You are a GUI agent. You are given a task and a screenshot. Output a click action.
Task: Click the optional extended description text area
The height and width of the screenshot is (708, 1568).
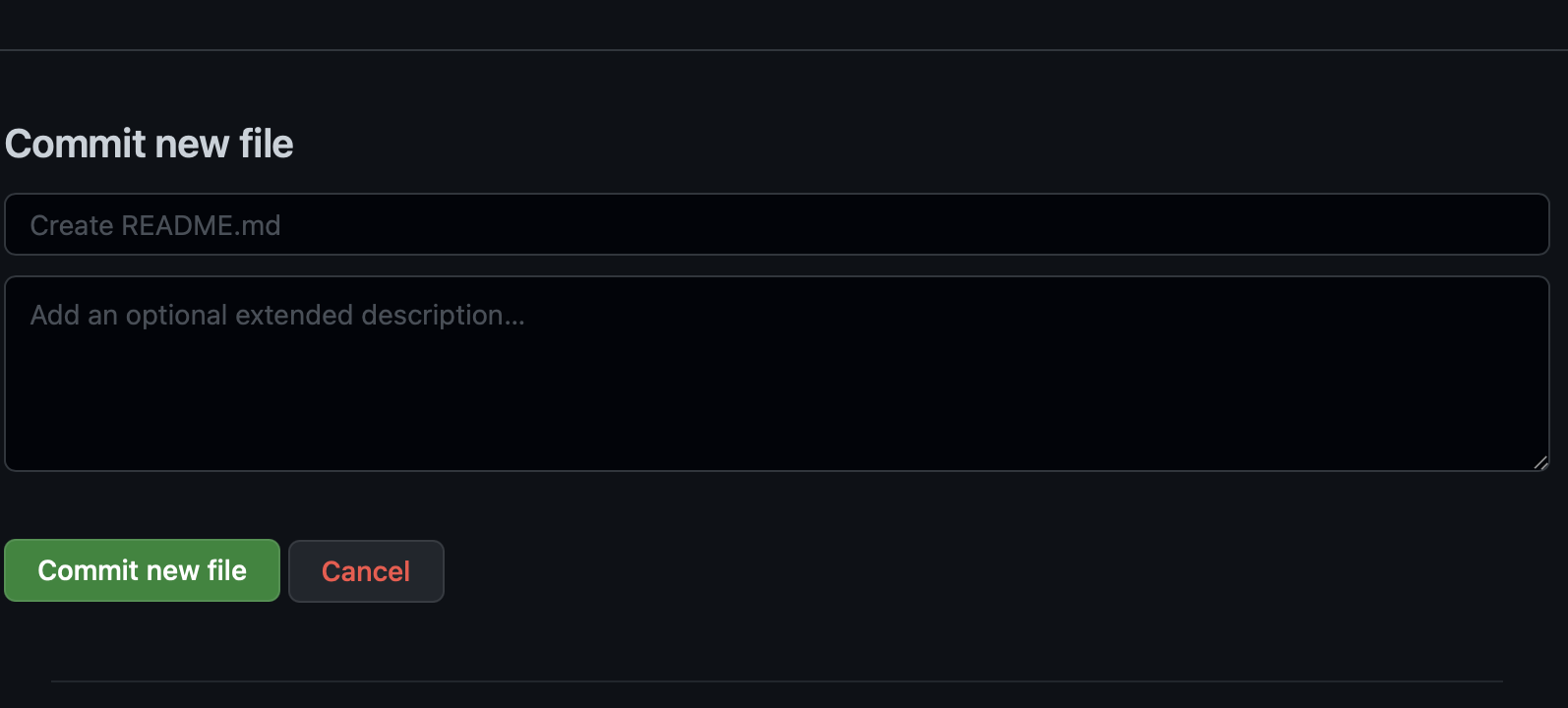click(x=776, y=374)
